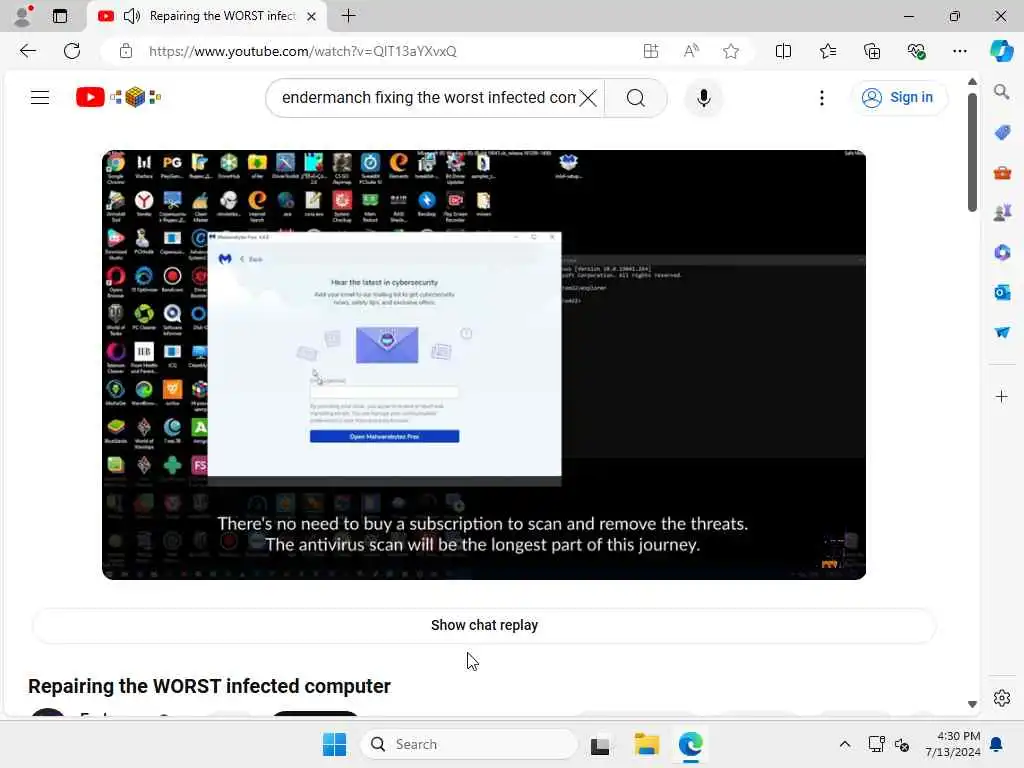The width and height of the screenshot is (1024, 768).
Task: Click Edge icon on taskbar
Action: click(x=690, y=744)
